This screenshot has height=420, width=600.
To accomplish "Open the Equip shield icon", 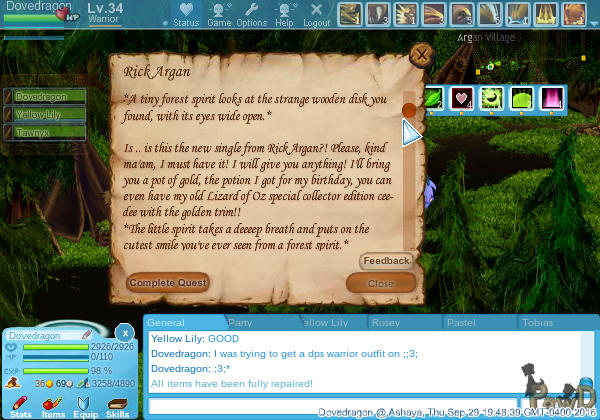I will pyautogui.click(x=86, y=403).
